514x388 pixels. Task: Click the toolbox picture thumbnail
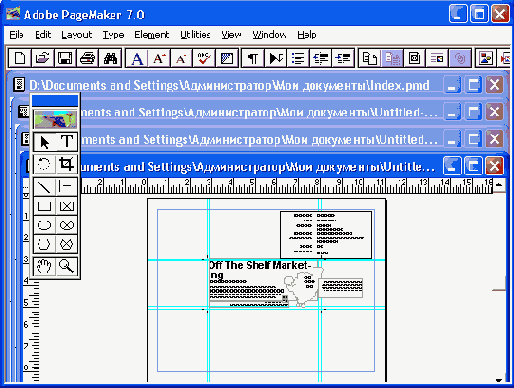pyautogui.click(x=56, y=119)
